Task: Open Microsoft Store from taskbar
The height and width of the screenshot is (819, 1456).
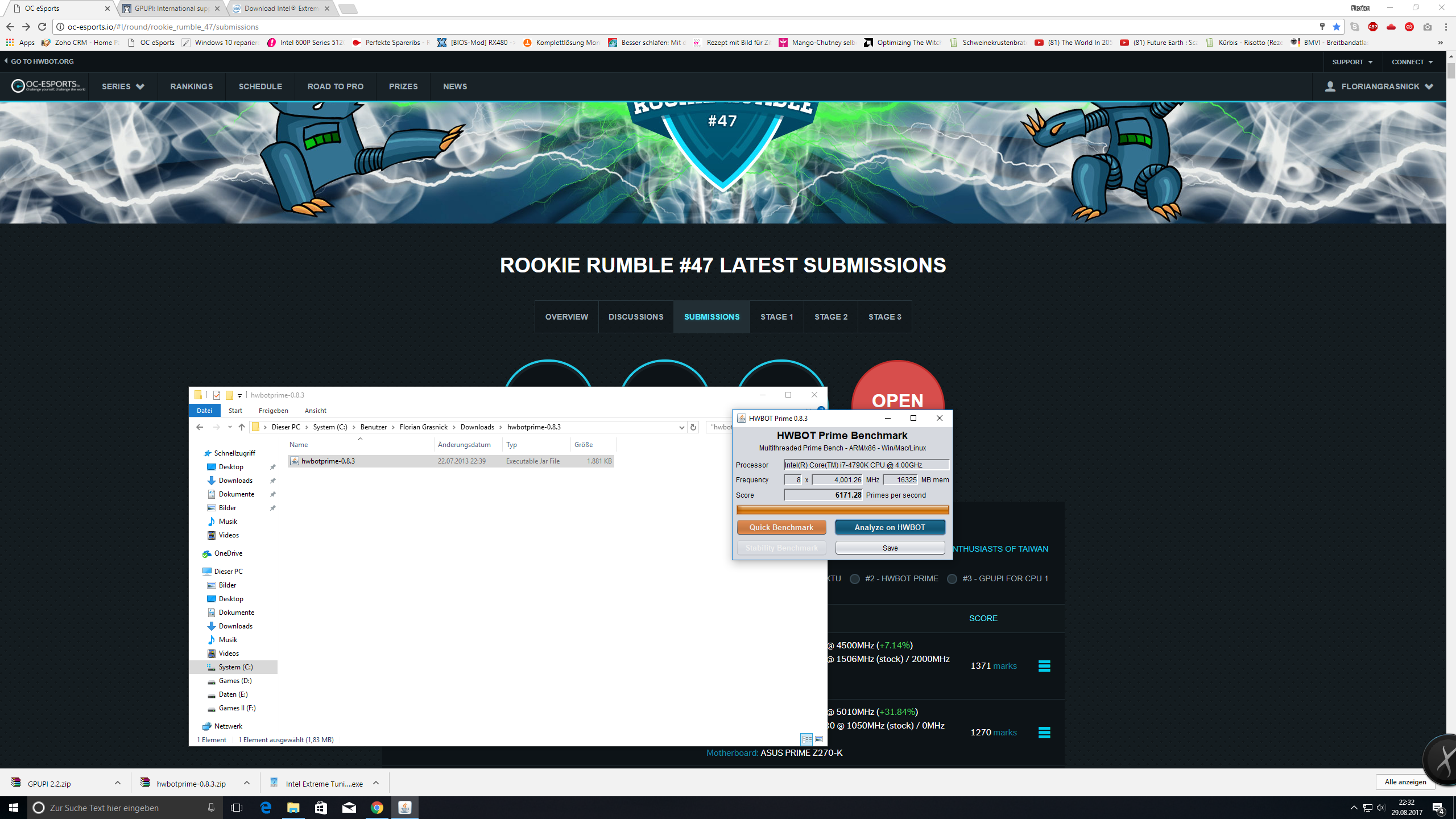Action: click(321, 808)
